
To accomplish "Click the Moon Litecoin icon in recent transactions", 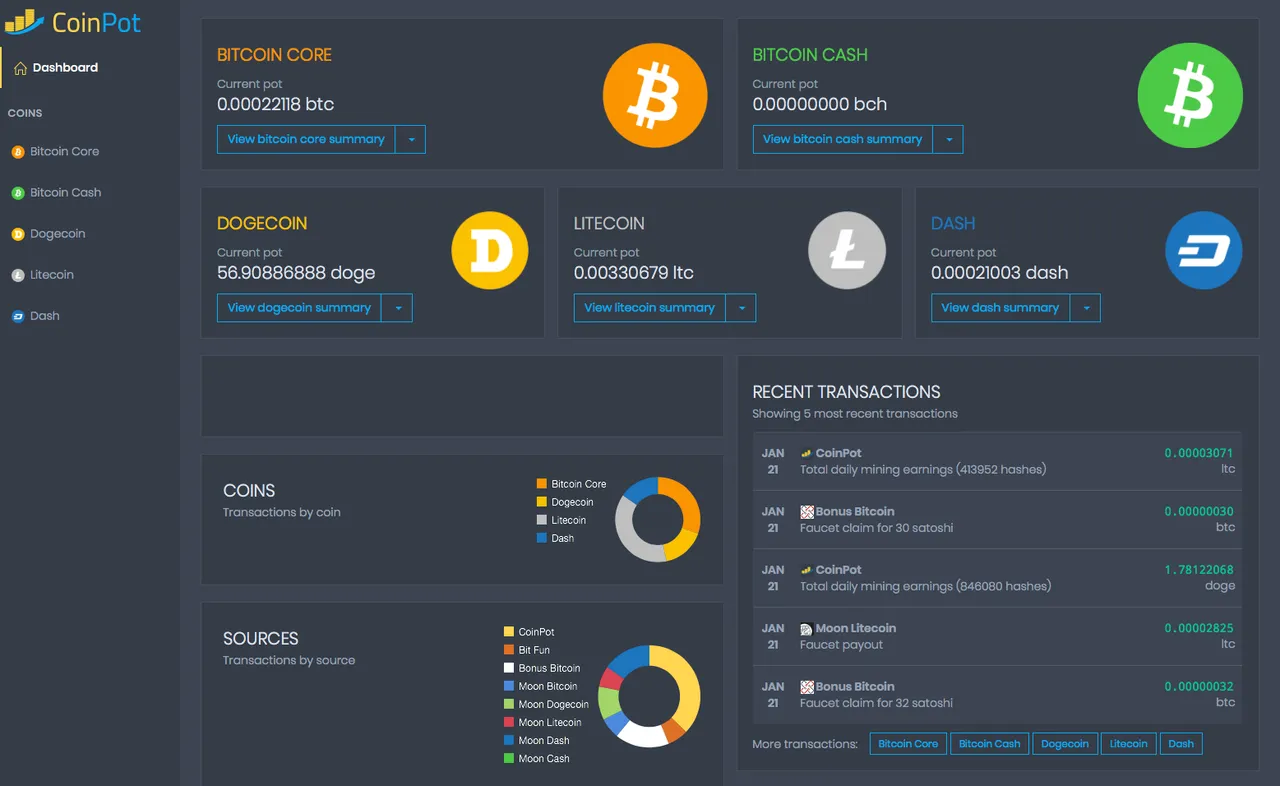I will (x=806, y=629).
